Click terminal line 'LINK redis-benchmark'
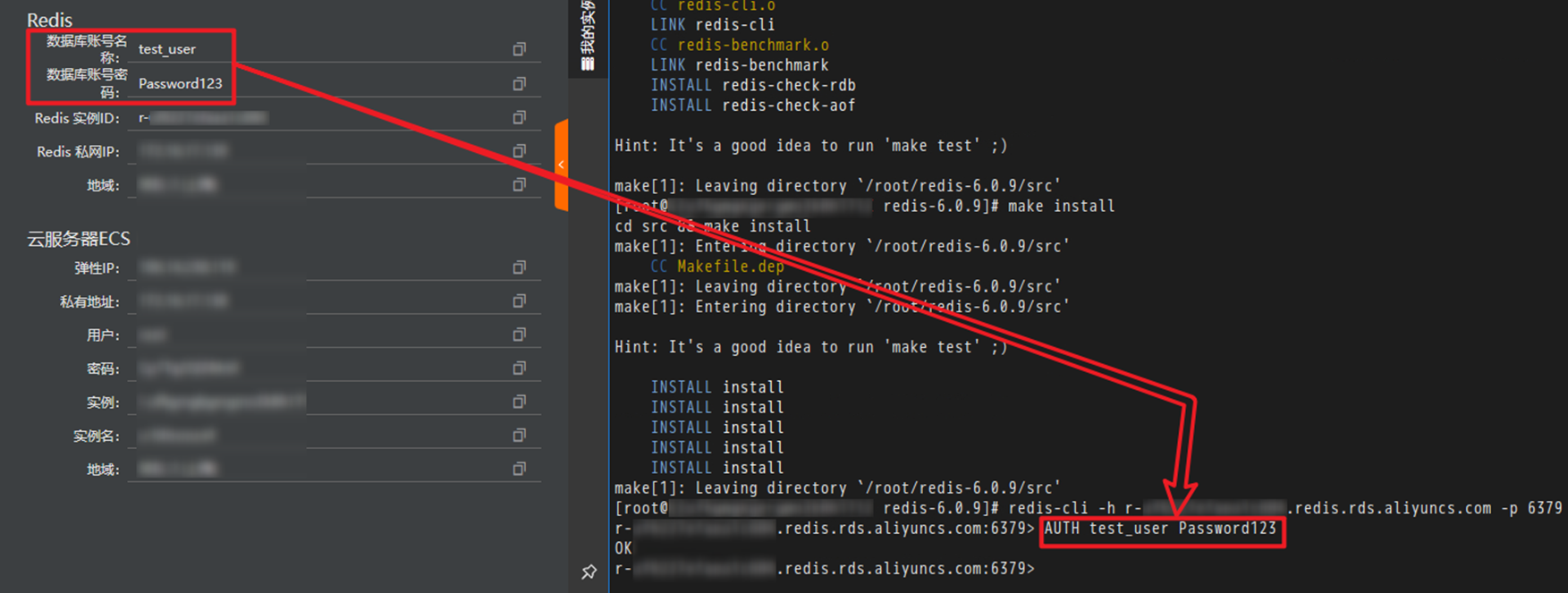This screenshot has height=593, width=1568. point(740,65)
